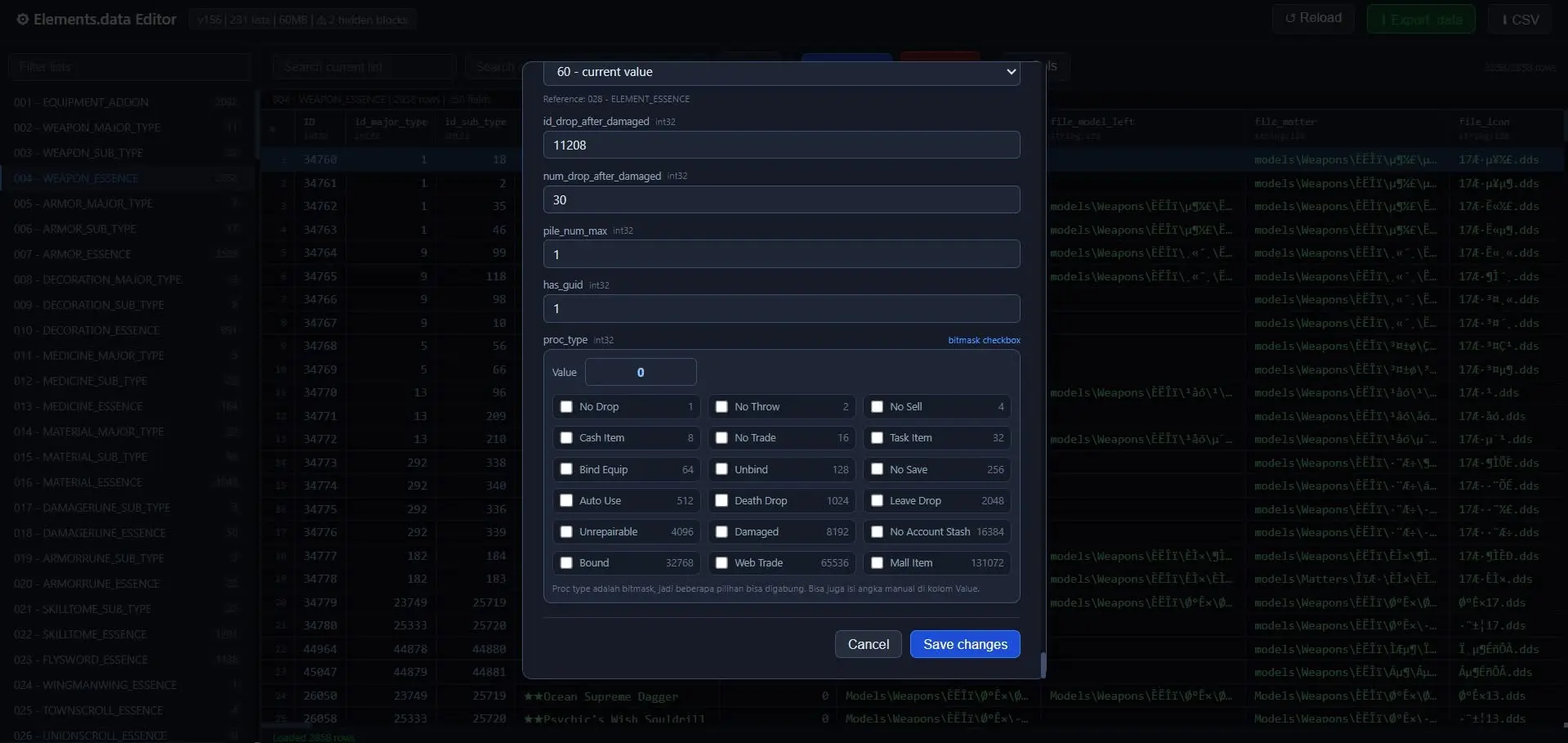
Task: Enable Auto Use checkbox
Action: 566,500
